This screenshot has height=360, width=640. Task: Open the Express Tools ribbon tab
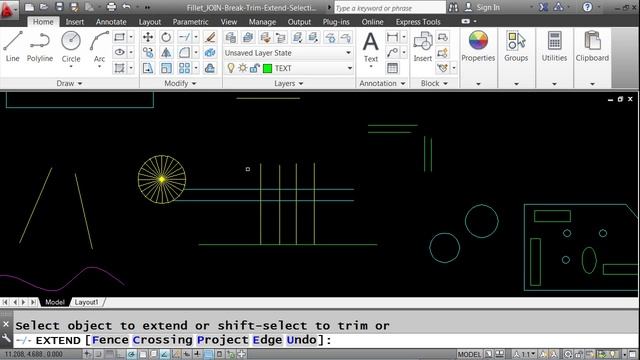pos(418,22)
